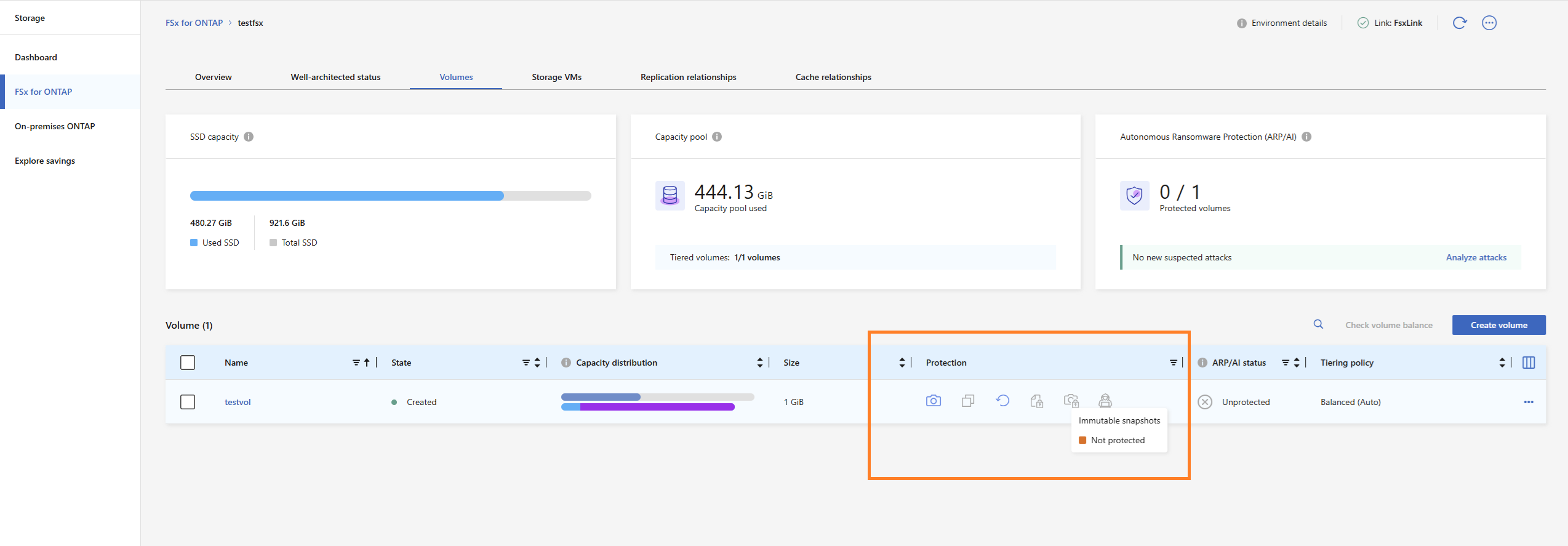Viewport: 1568px width, 546px height.
Task: Open the Protection column filter
Action: (1173, 363)
